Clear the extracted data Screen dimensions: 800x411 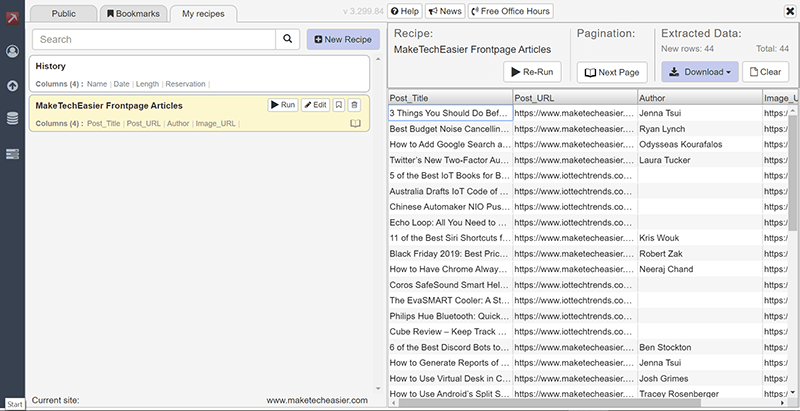click(765, 72)
